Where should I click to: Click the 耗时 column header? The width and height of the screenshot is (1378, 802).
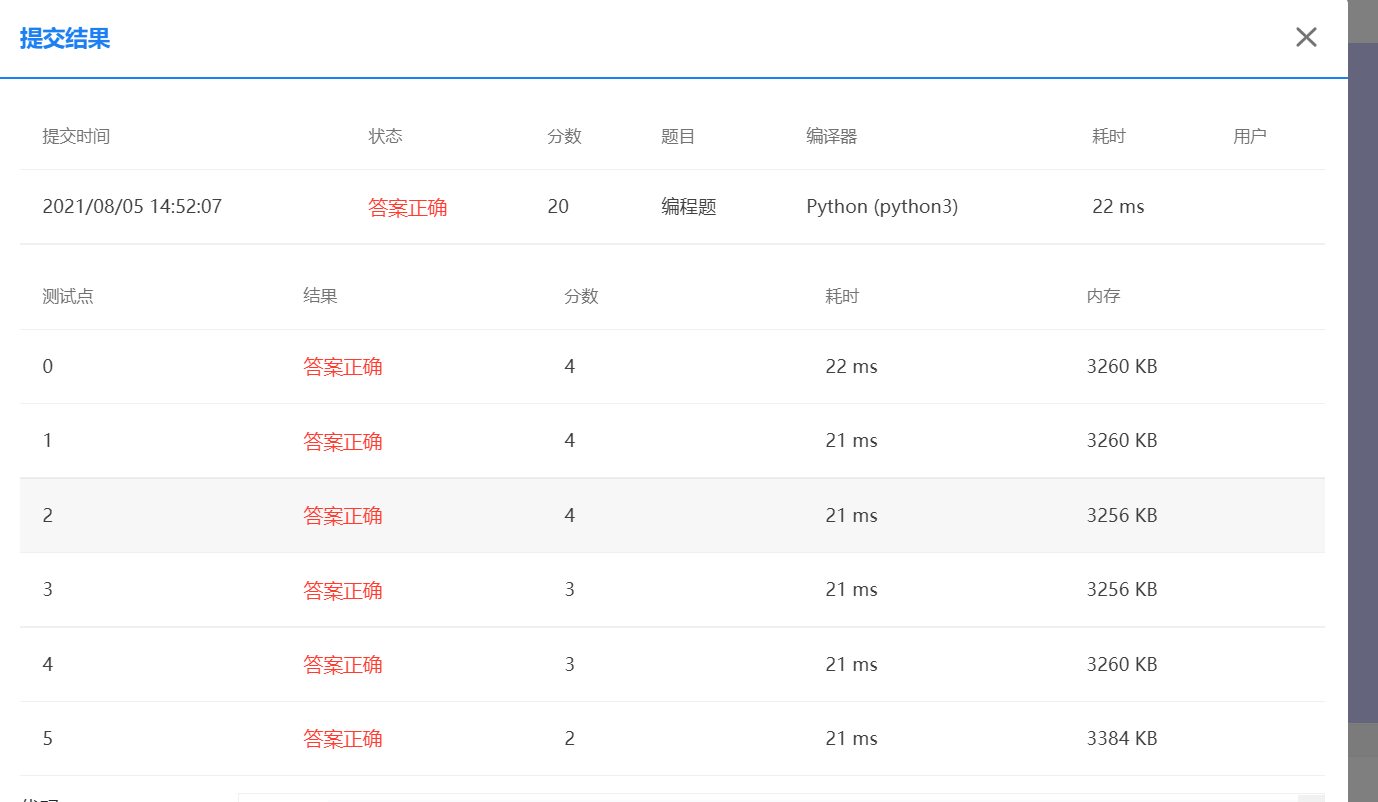(x=1108, y=136)
